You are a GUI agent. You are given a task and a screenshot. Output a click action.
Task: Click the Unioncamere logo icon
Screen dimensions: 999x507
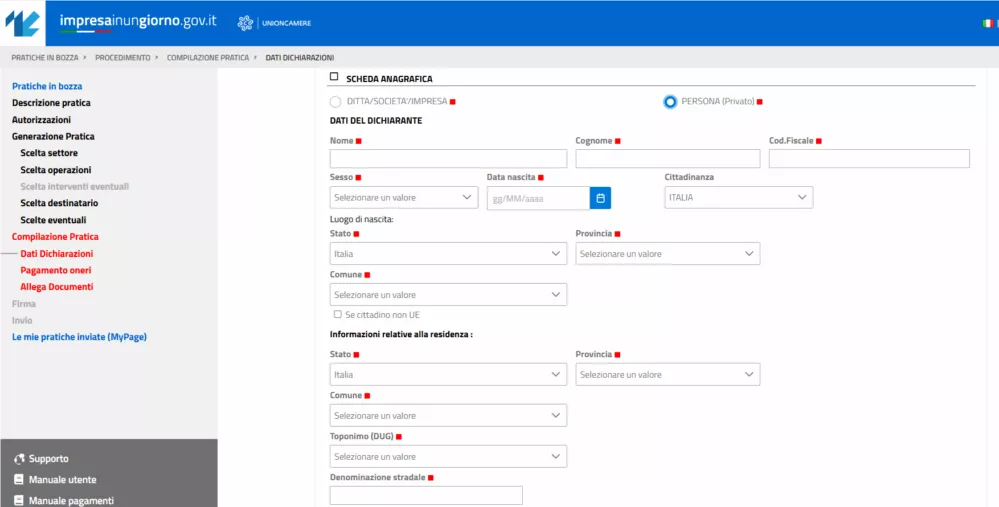click(x=245, y=23)
